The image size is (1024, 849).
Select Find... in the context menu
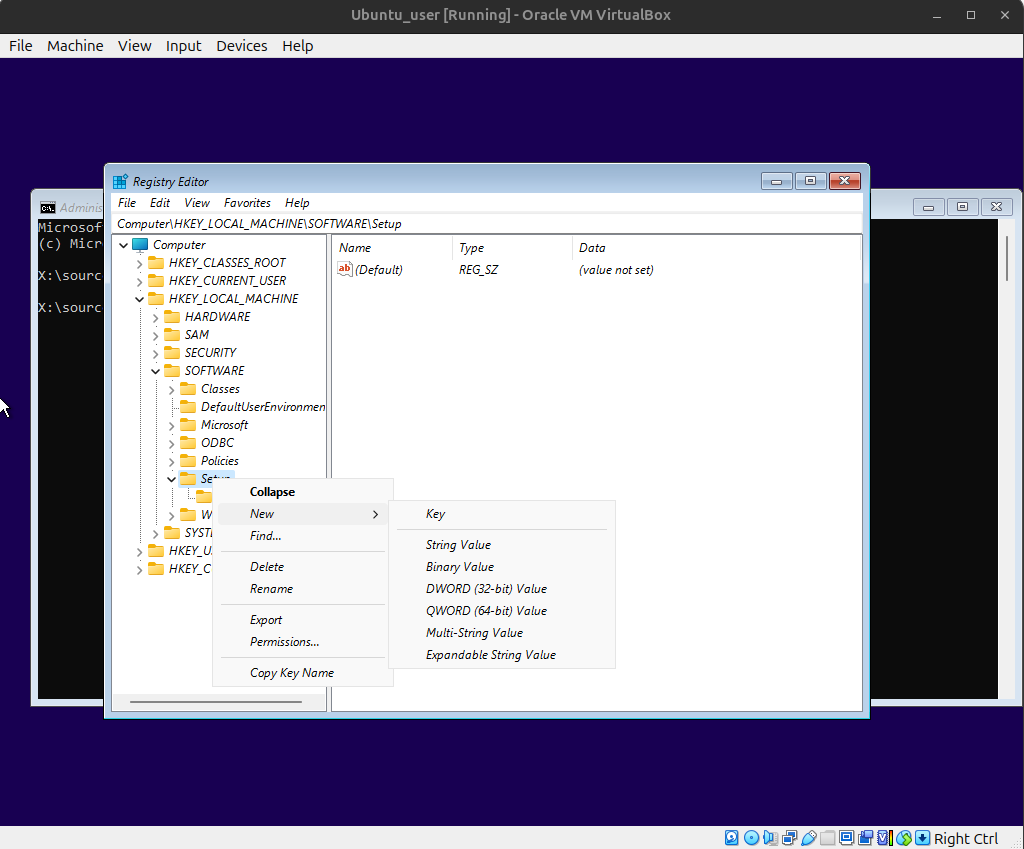(x=303, y=536)
